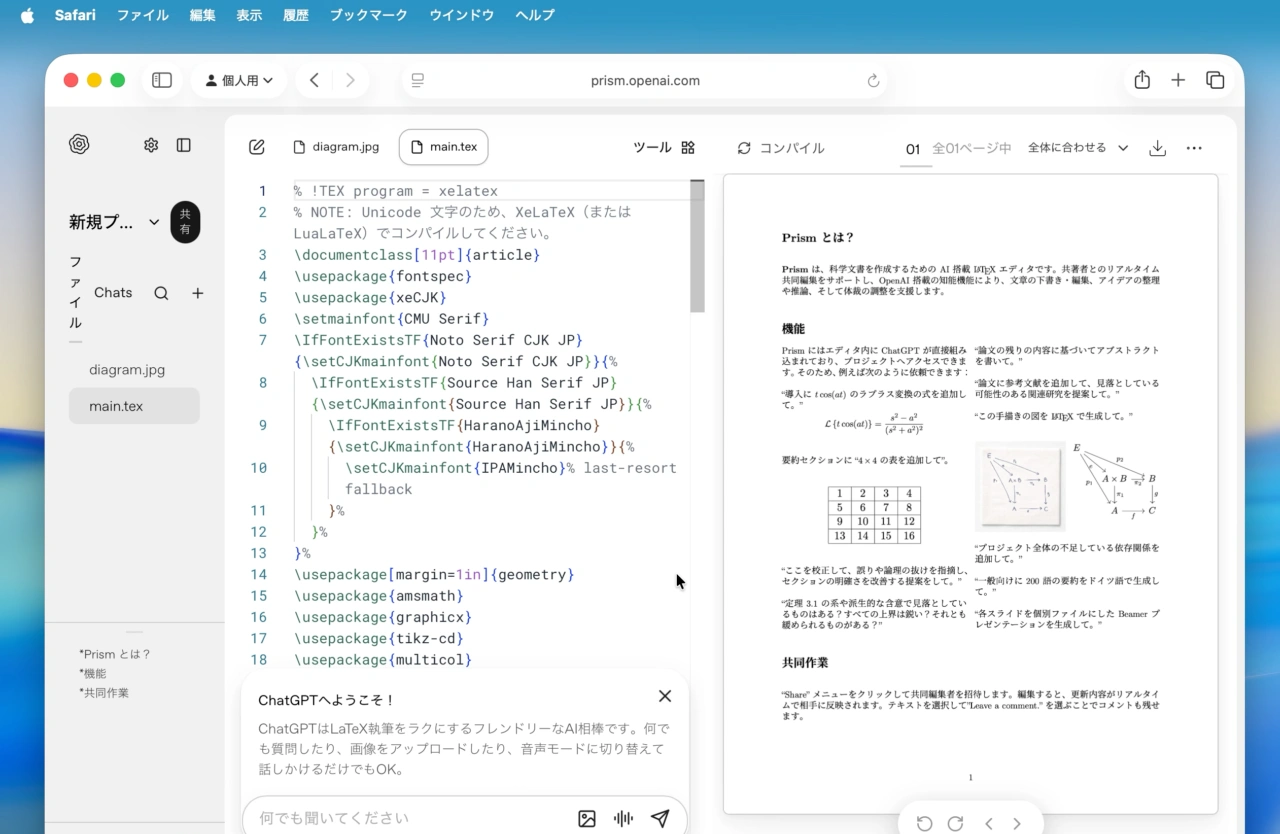Open the ellipsis more-options menu

[x=1194, y=147]
